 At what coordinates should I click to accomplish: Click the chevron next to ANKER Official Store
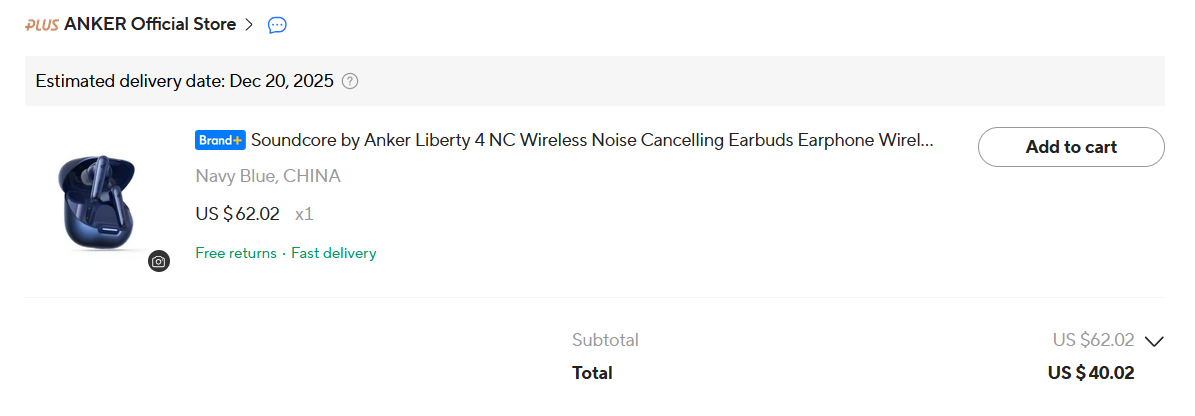(249, 25)
